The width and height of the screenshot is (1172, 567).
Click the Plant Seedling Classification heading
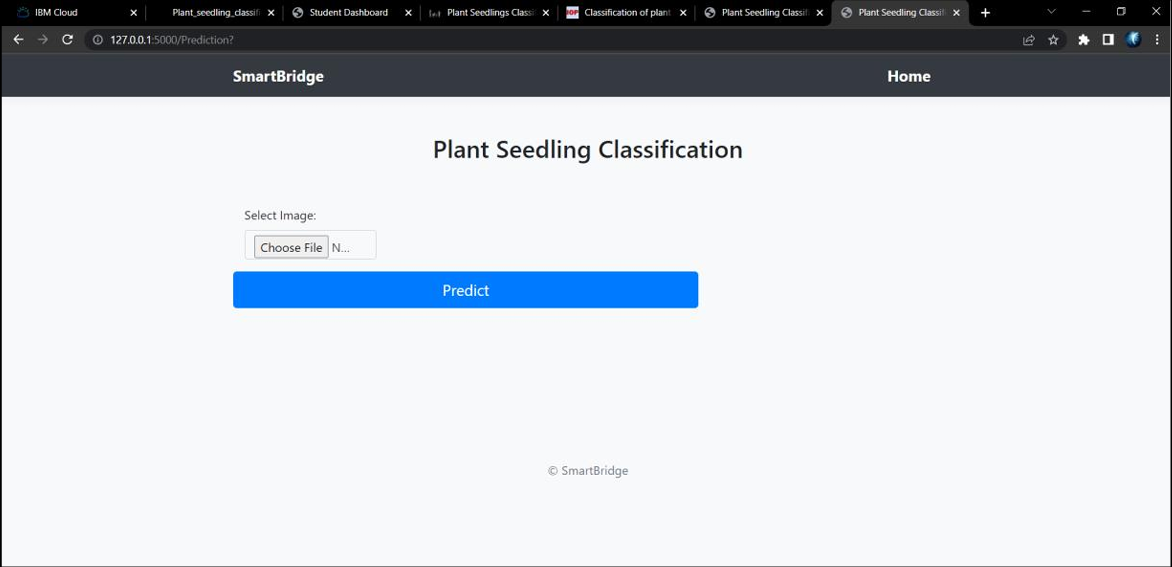(x=587, y=149)
